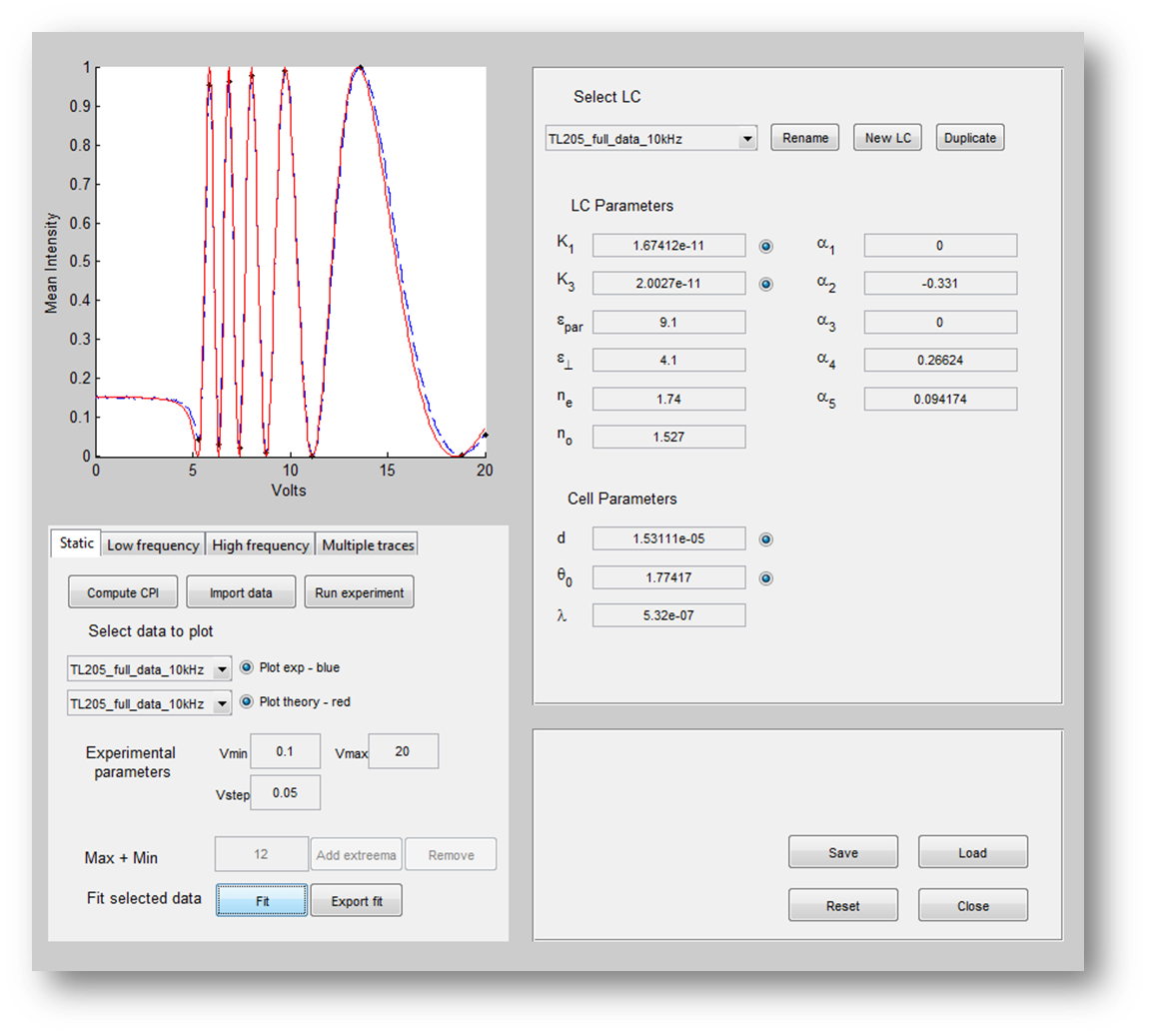Edit the Vmin field
Image resolution: width=1149 pixels, height=1036 pixels.
(x=285, y=751)
